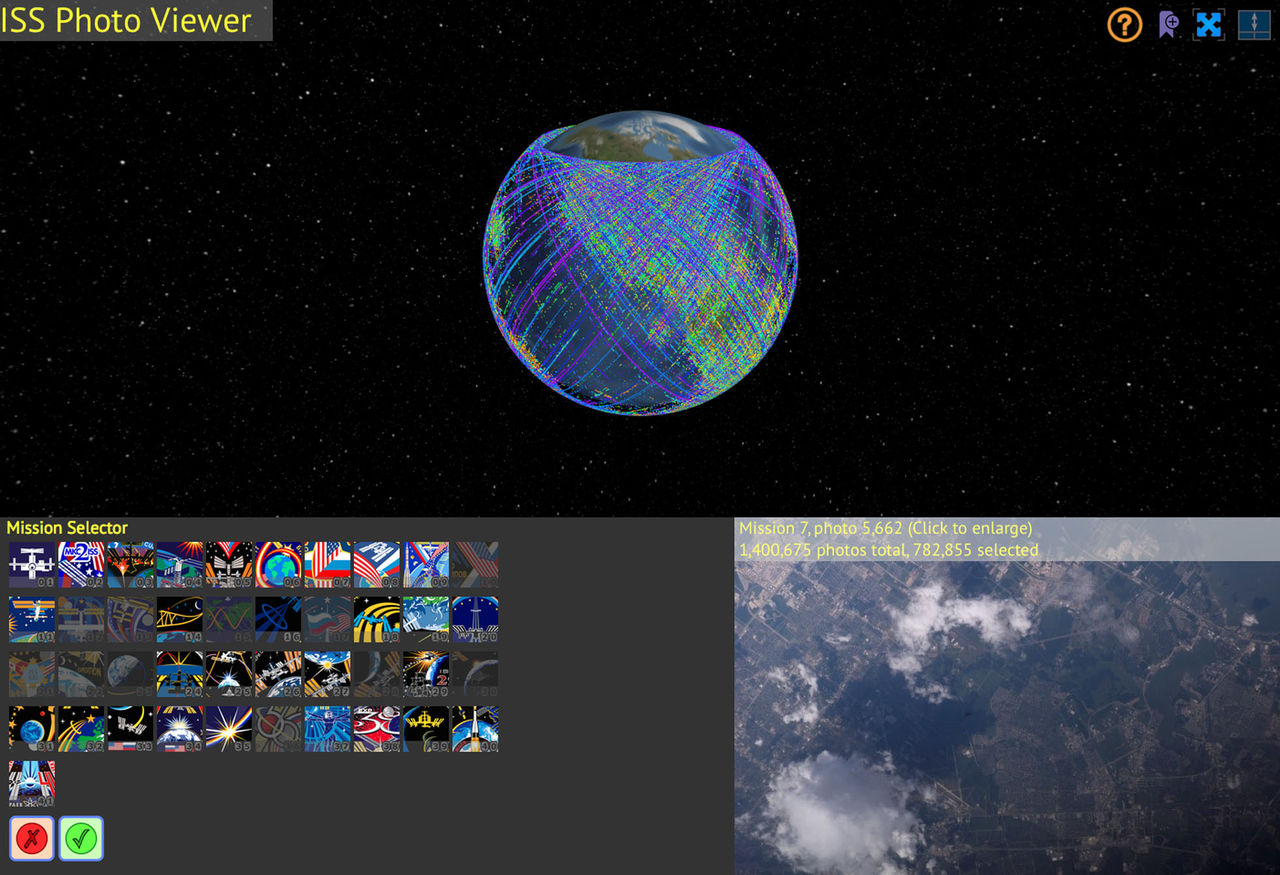Toggle mission 07 patch with flags
The image size is (1280, 875).
(x=328, y=565)
